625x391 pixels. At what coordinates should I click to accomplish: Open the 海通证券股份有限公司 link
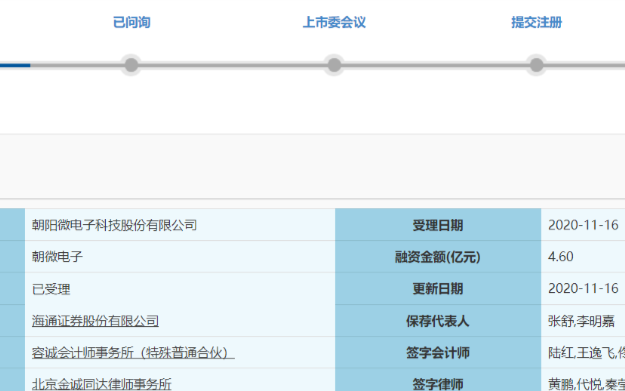[x=95, y=321]
